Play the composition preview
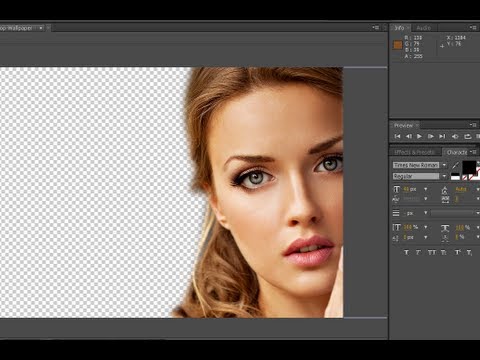 [419, 136]
